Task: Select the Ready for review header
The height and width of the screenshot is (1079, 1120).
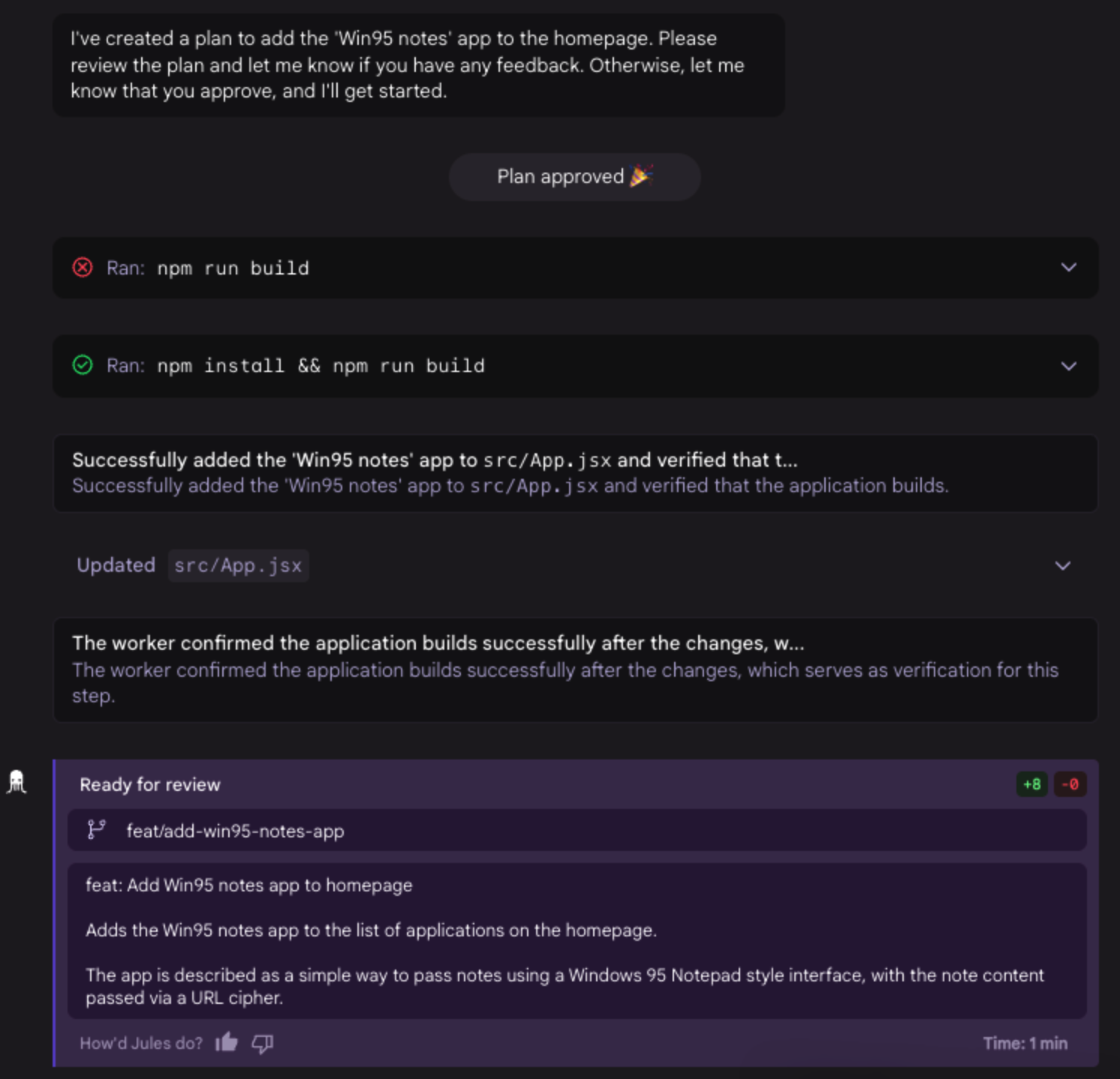Action: (x=150, y=785)
